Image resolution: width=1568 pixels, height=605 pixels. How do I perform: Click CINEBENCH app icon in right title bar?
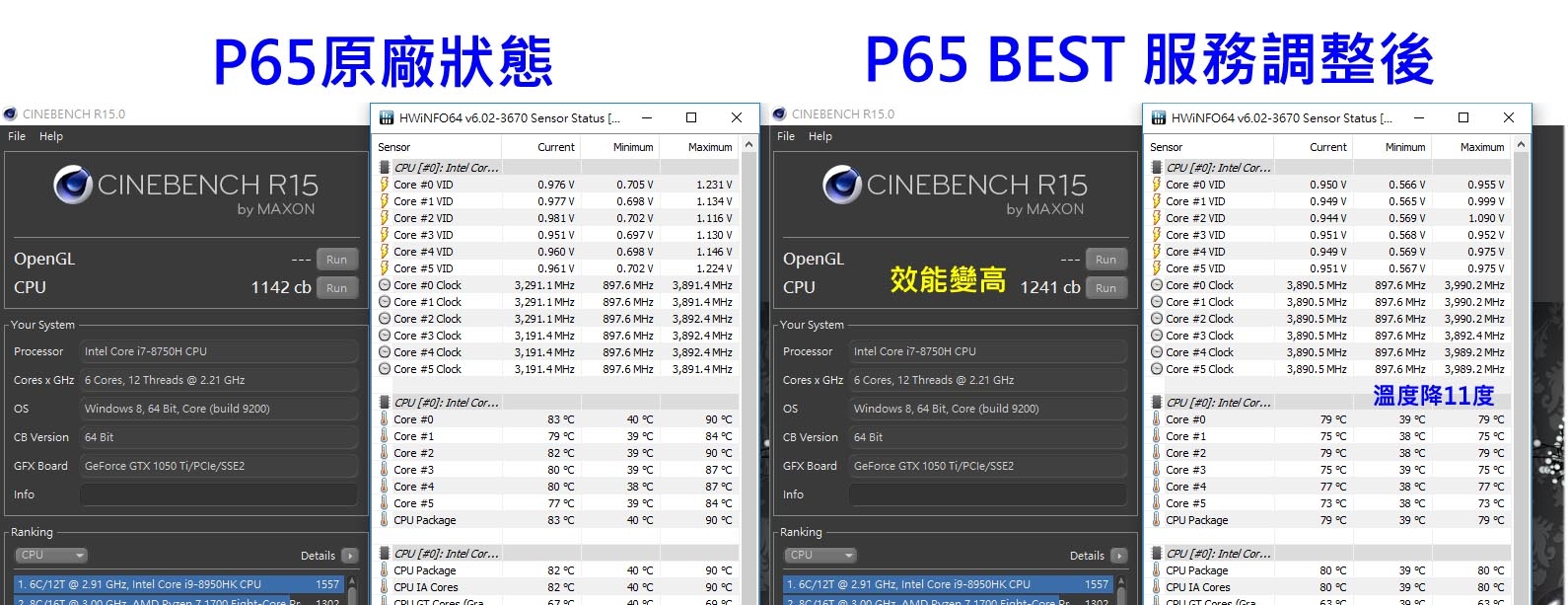coord(779,113)
